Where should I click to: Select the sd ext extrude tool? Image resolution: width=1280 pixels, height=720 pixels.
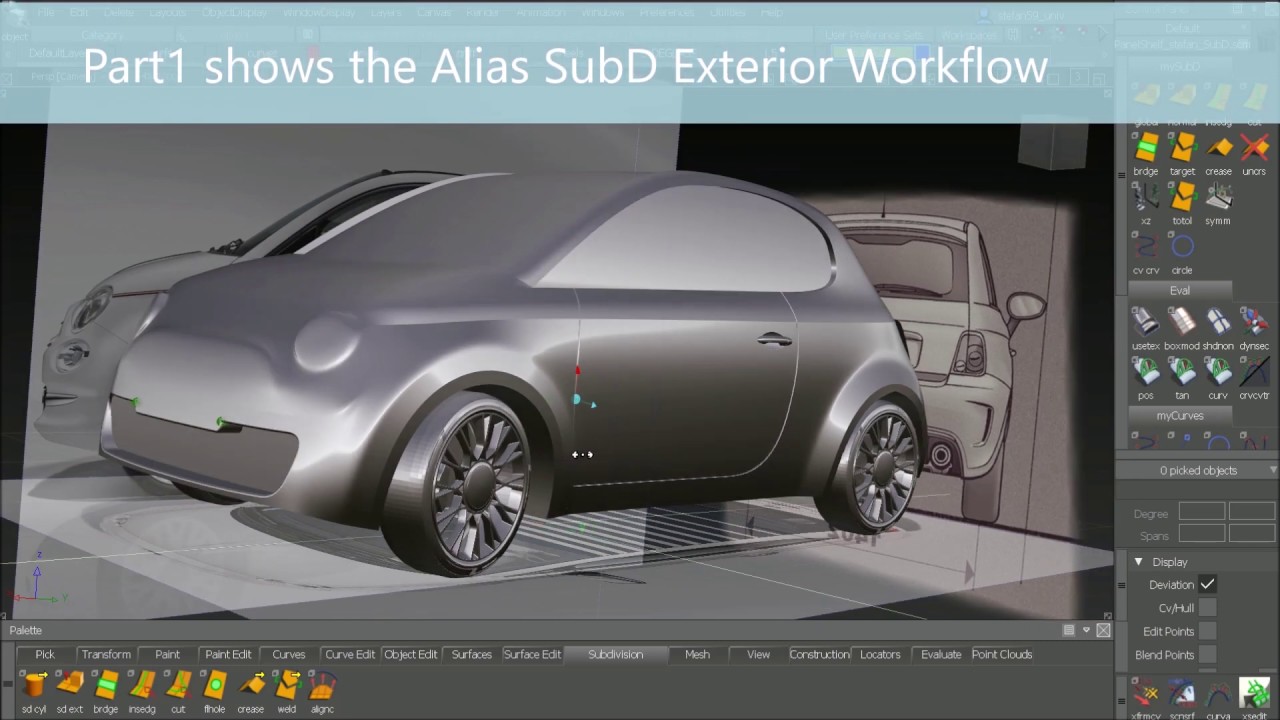tap(70, 686)
